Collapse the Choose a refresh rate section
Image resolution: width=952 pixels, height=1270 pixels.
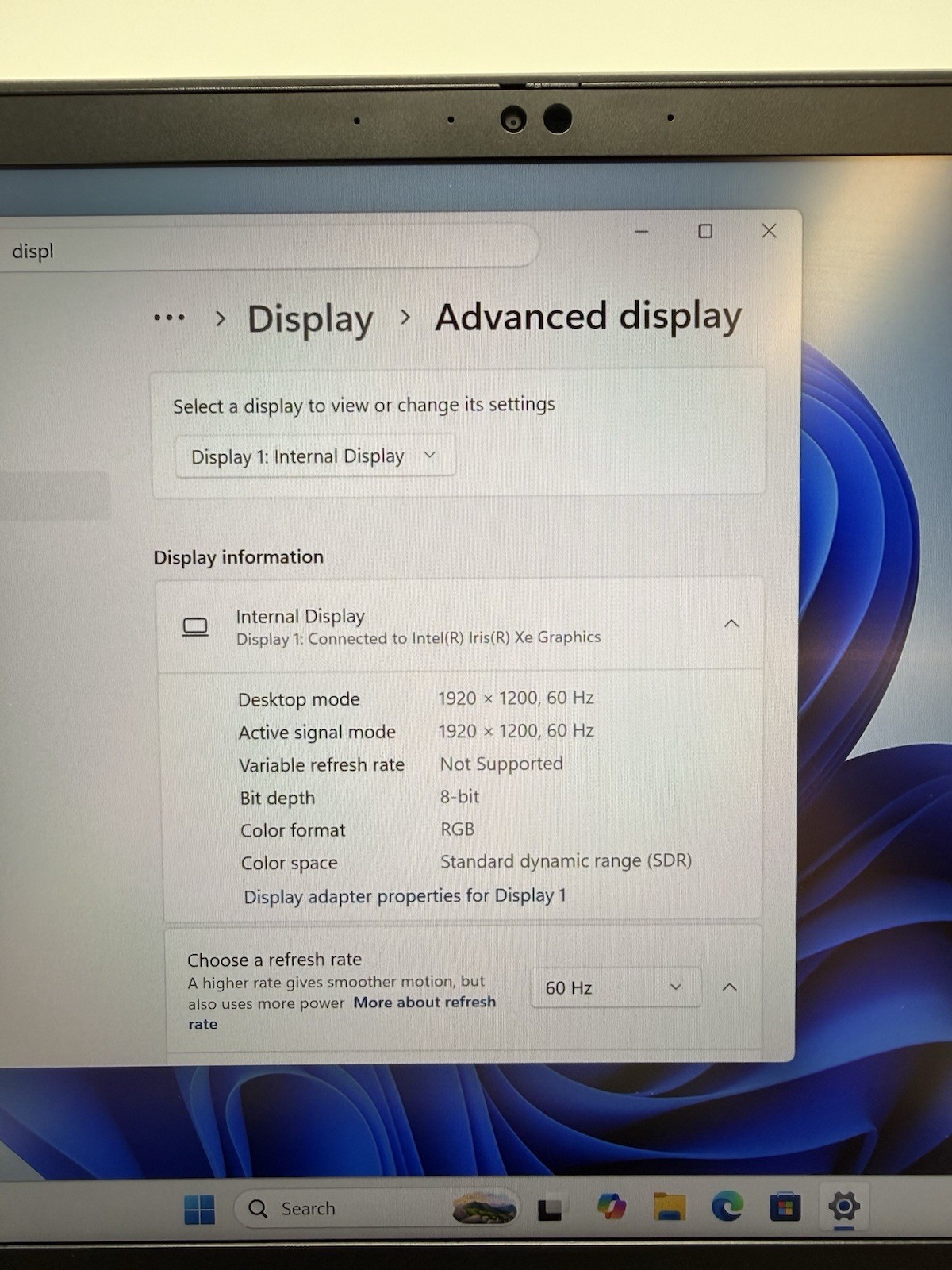click(x=730, y=987)
